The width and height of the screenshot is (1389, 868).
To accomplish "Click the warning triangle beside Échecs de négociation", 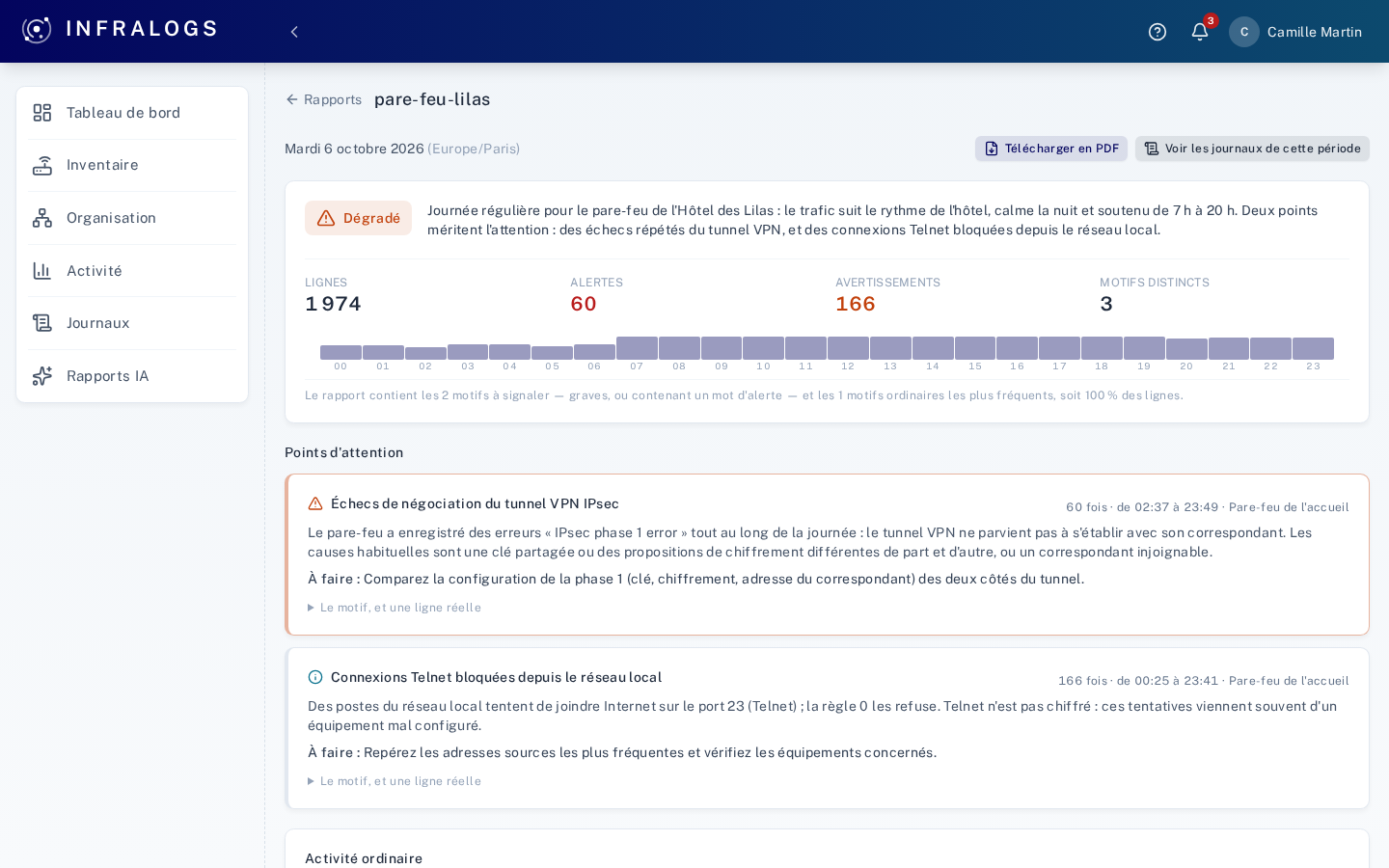I will coord(315,503).
